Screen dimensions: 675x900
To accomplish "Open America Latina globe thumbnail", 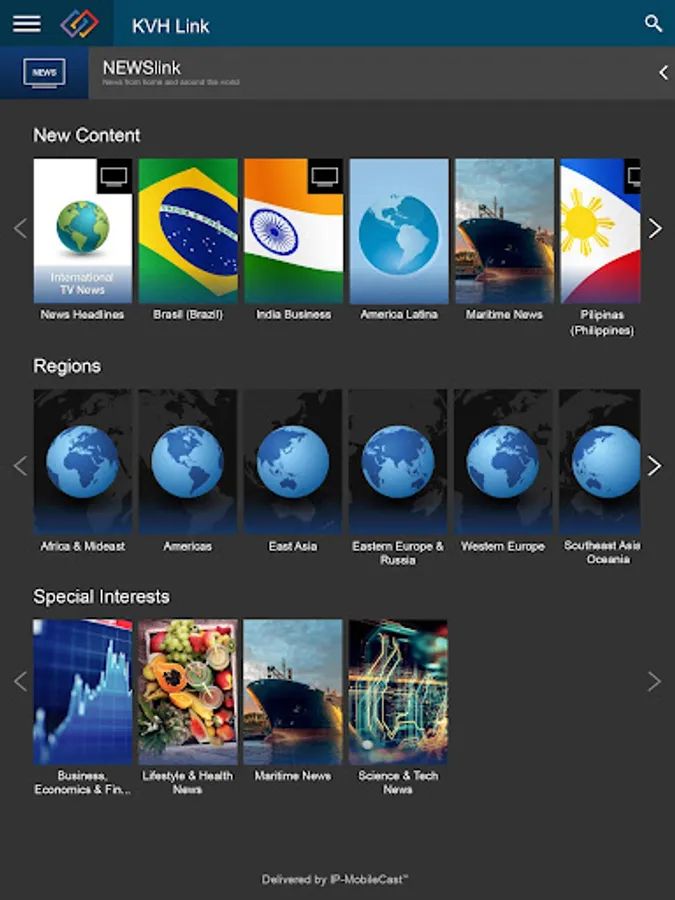I will 399,231.
